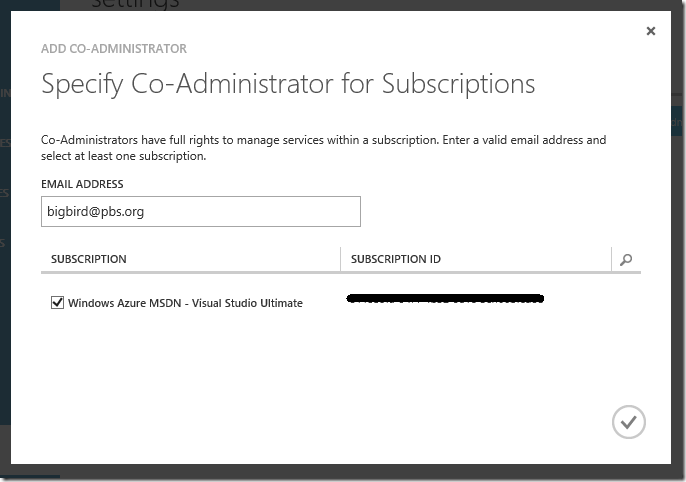Click into the Email Address input field
The height and width of the screenshot is (482, 686).
click(201, 212)
